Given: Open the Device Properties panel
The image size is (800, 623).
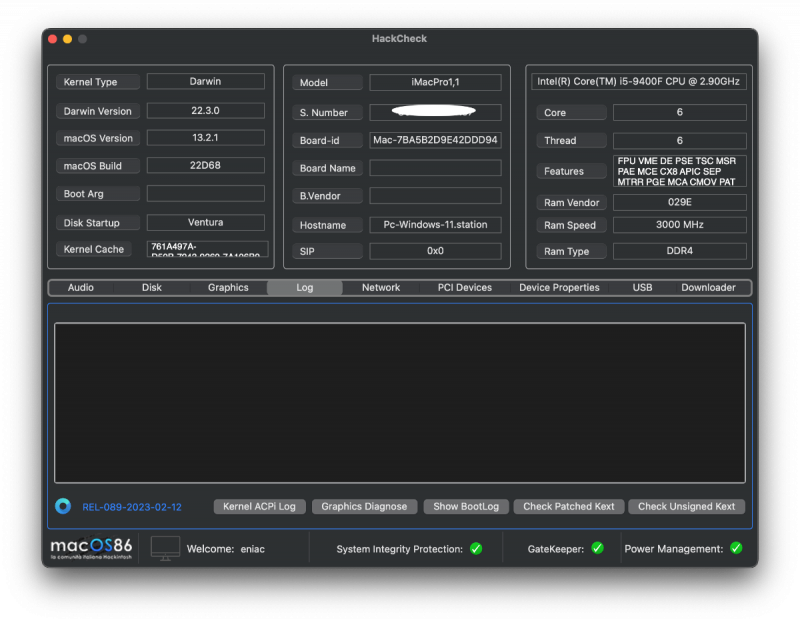Looking at the screenshot, I should coord(558,287).
